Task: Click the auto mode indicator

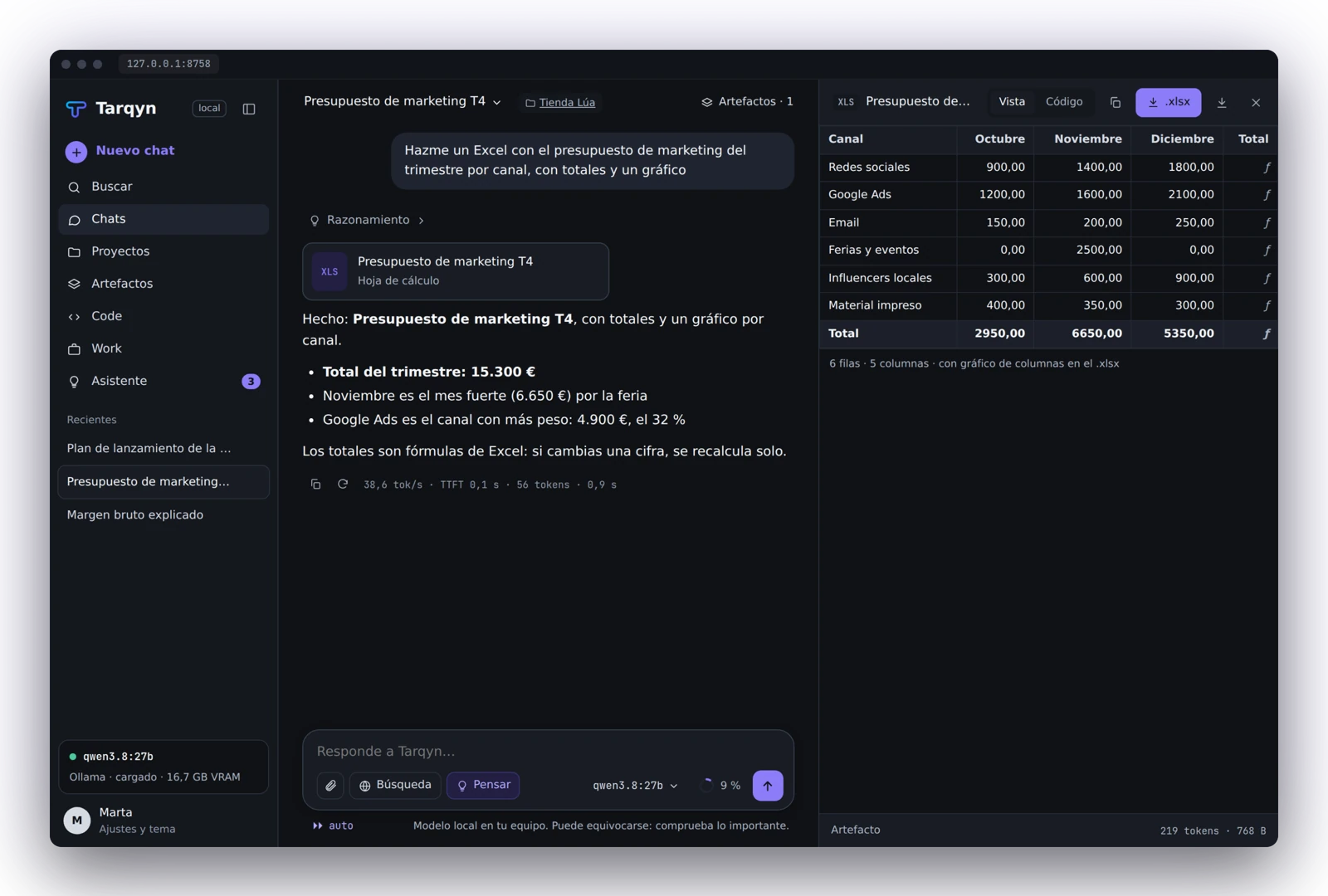Action: (333, 826)
